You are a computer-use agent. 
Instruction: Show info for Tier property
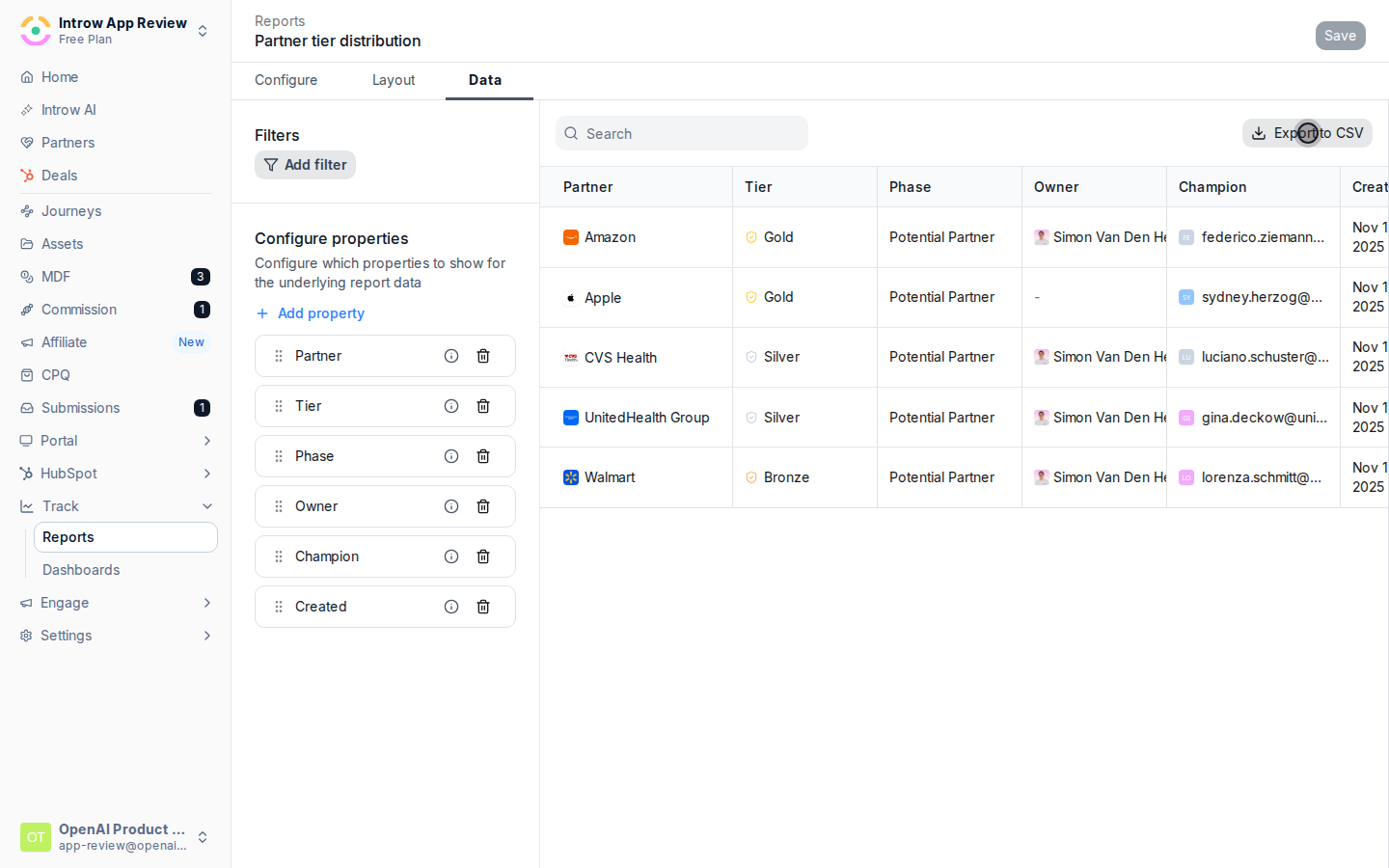click(x=451, y=406)
